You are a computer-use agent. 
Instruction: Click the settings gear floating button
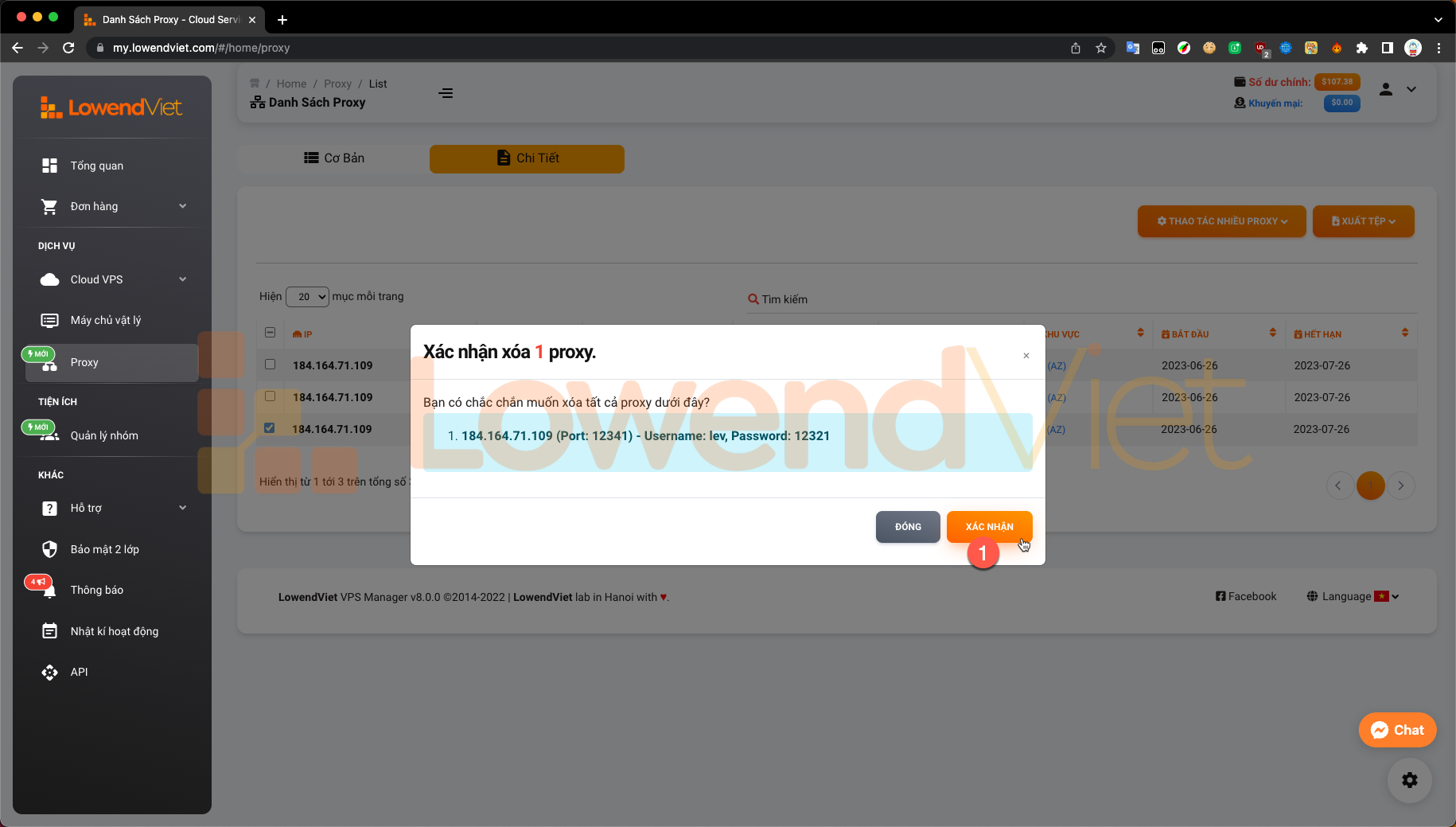point(1409,780)
